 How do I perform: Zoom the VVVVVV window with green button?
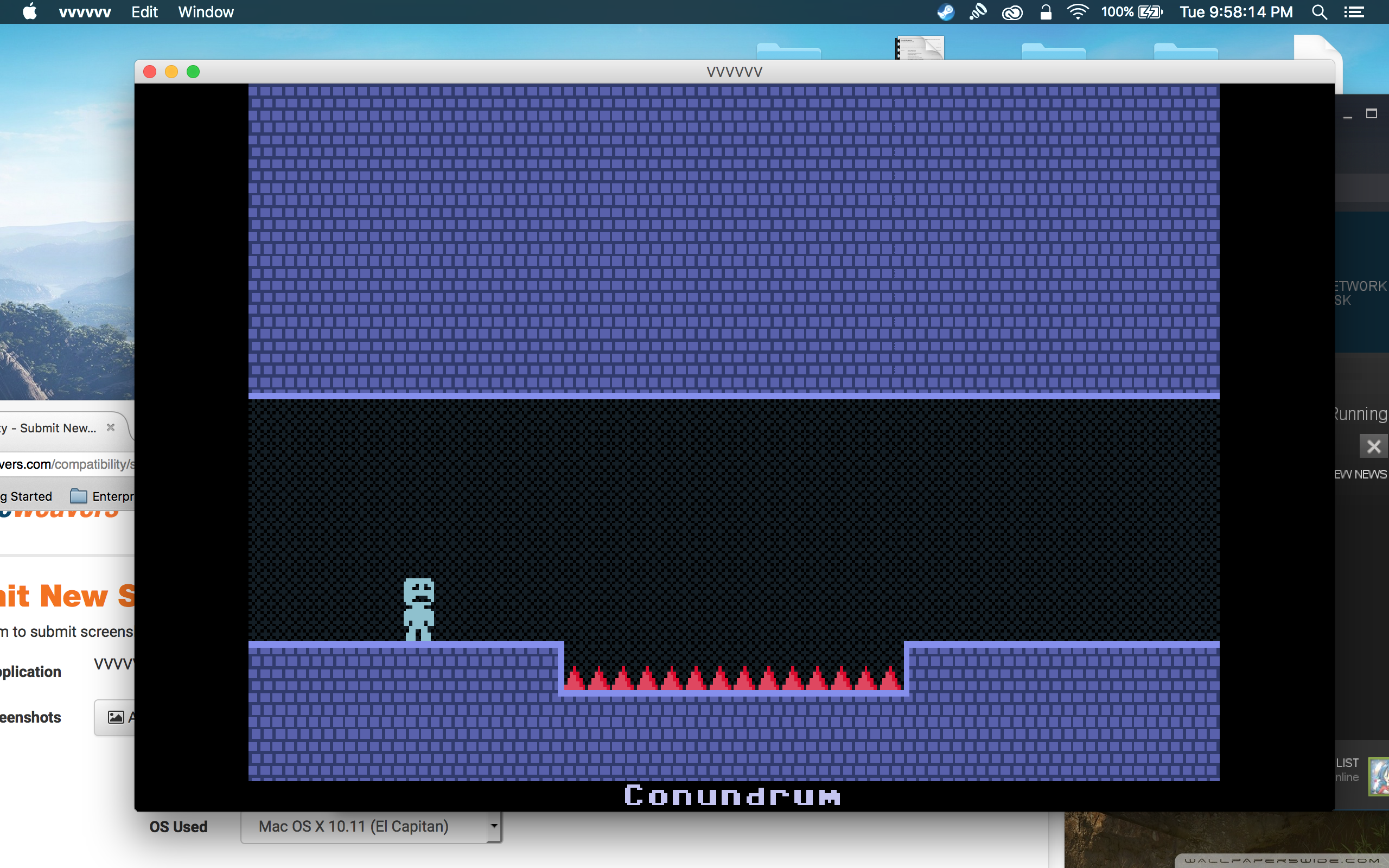tap(193, 72)
